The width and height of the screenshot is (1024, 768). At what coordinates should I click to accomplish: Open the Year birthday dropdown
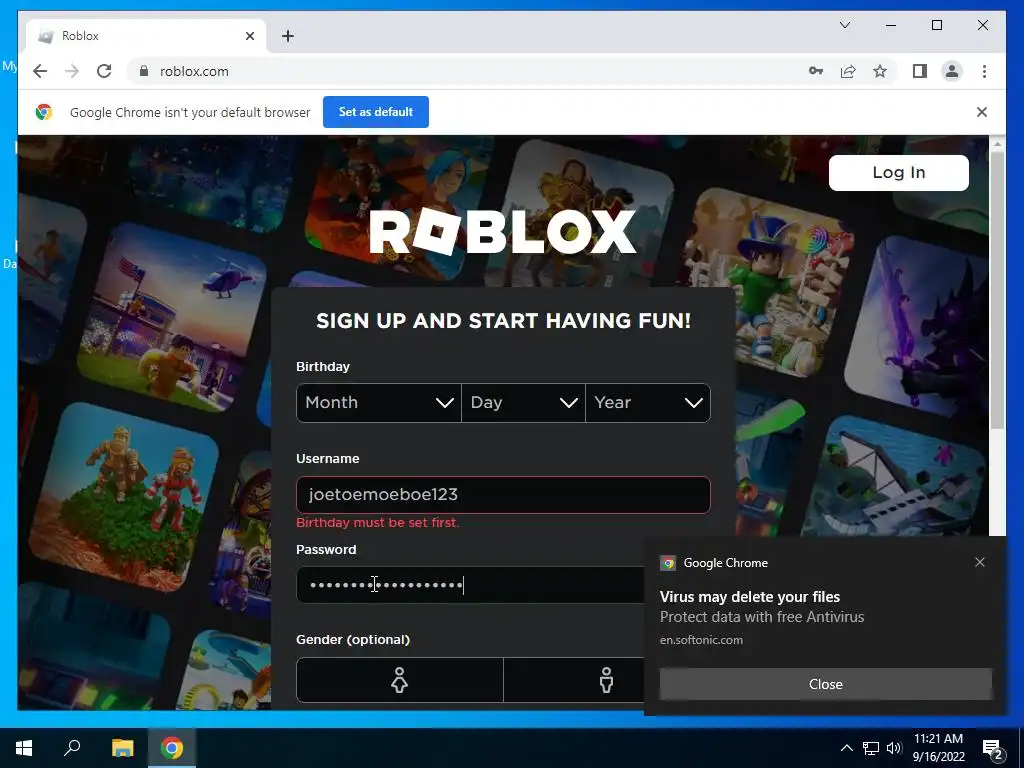click(x=648, y=402)
